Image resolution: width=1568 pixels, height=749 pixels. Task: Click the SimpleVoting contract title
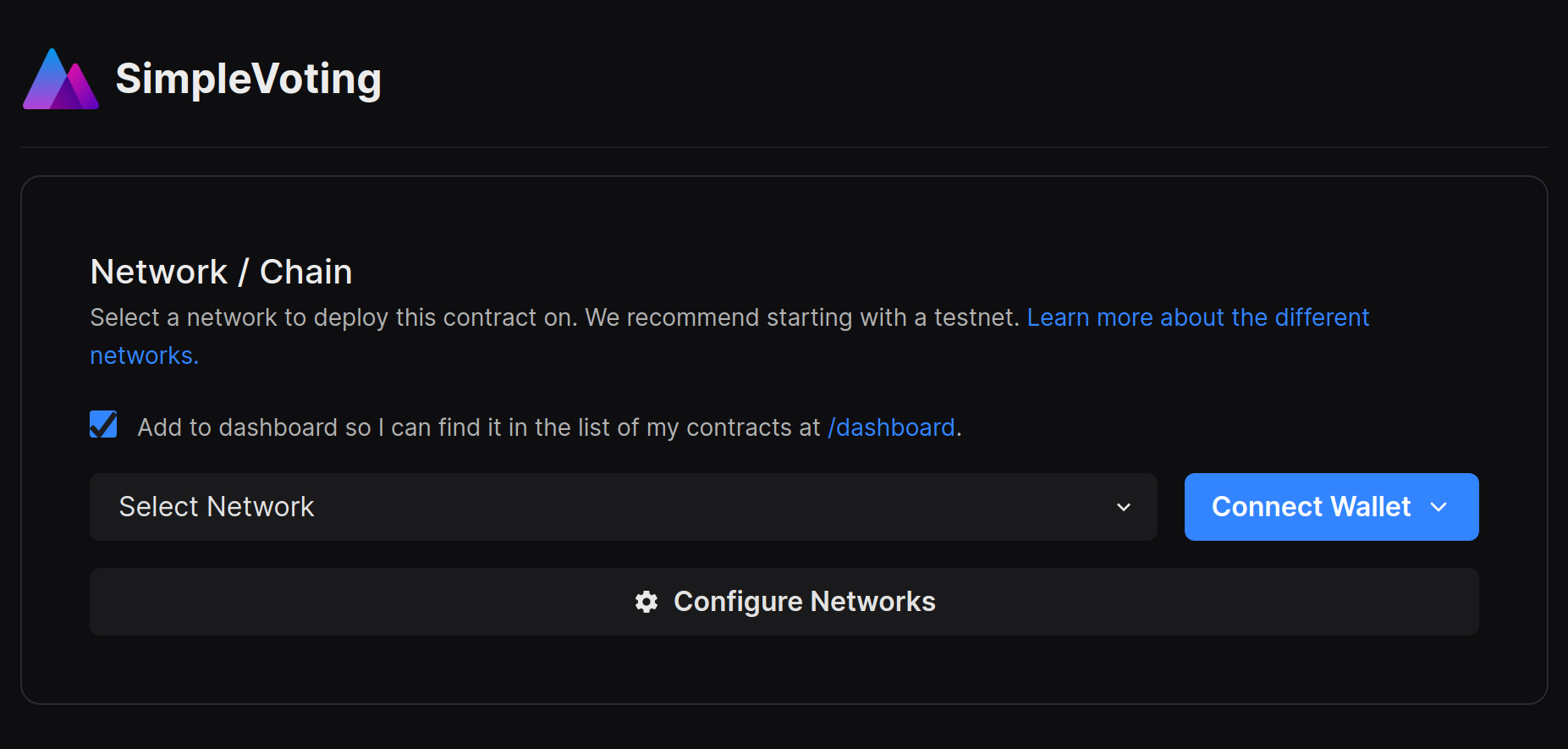248,79
